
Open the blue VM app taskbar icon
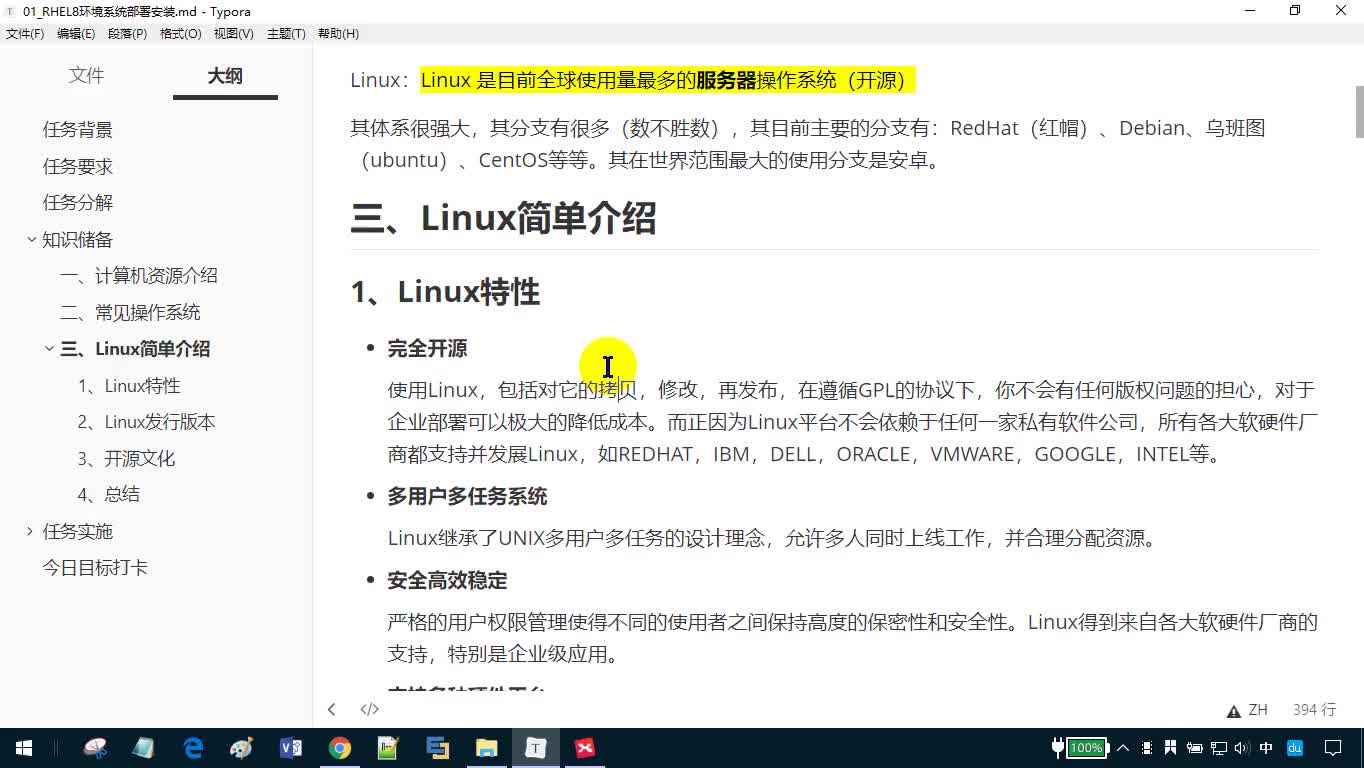tap(437, 748)
